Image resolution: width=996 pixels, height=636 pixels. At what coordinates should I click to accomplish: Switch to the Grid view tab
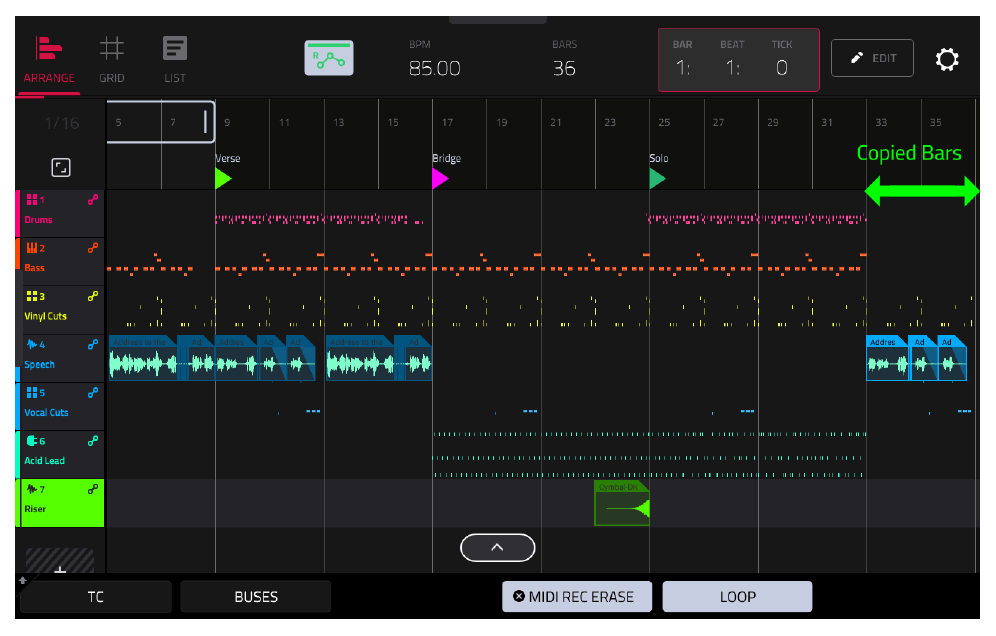[x=111, y=61]
